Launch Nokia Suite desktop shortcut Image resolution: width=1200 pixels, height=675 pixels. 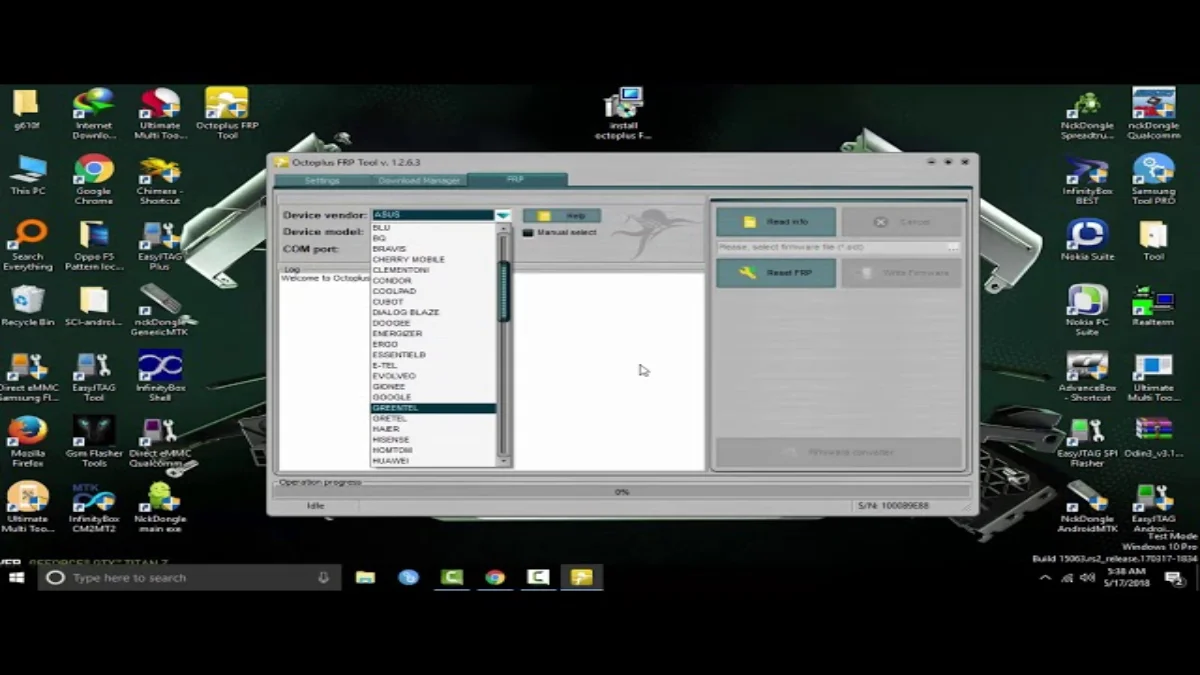(x=1087, y=240)
